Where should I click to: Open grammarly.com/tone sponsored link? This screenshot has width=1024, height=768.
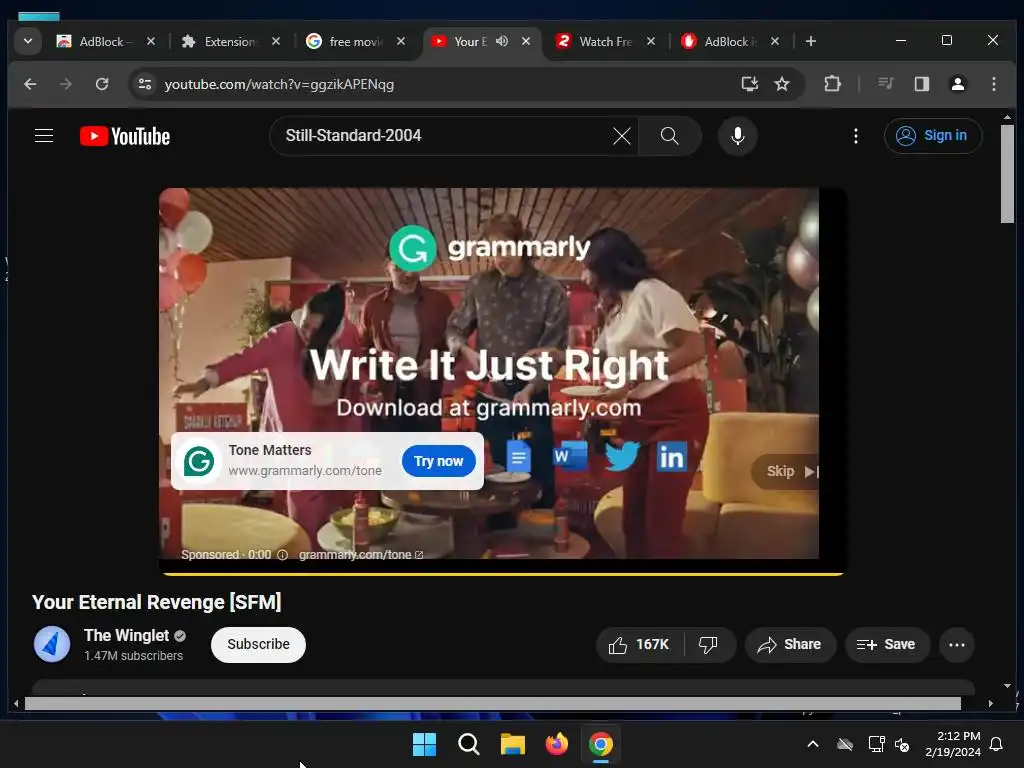(360, 554)
